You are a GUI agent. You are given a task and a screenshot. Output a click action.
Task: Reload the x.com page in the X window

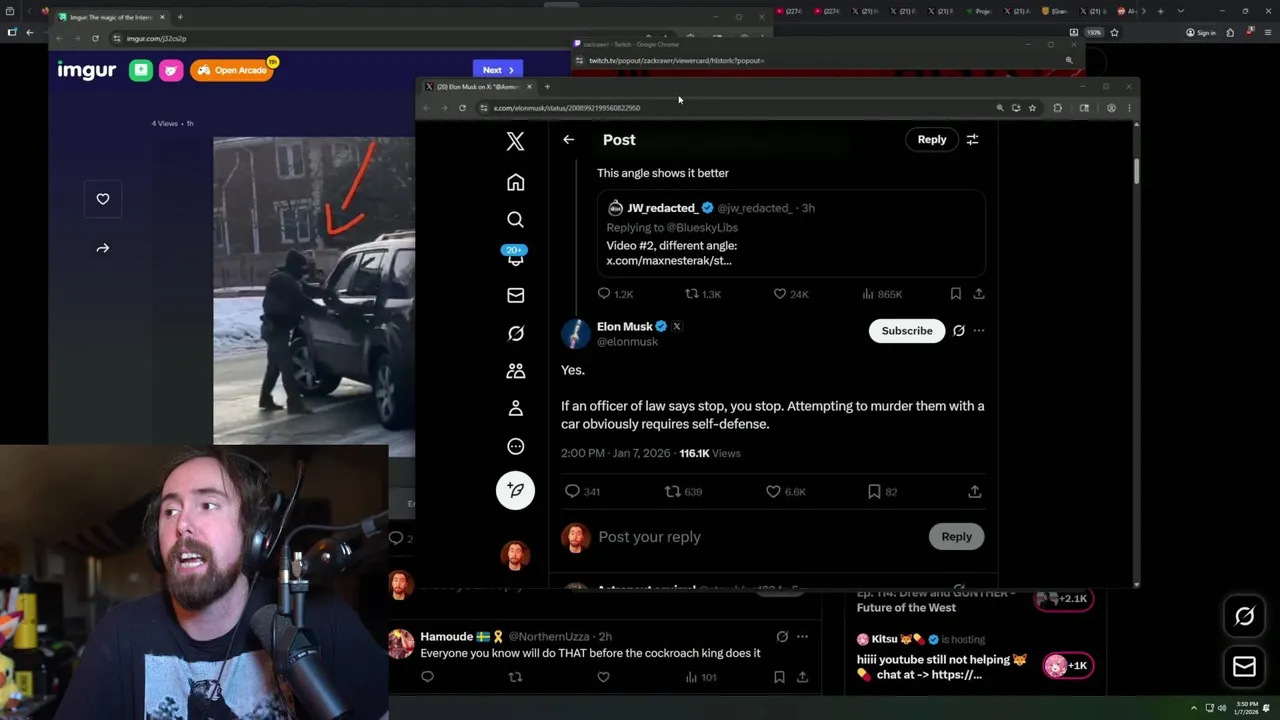tap(462, 108)
